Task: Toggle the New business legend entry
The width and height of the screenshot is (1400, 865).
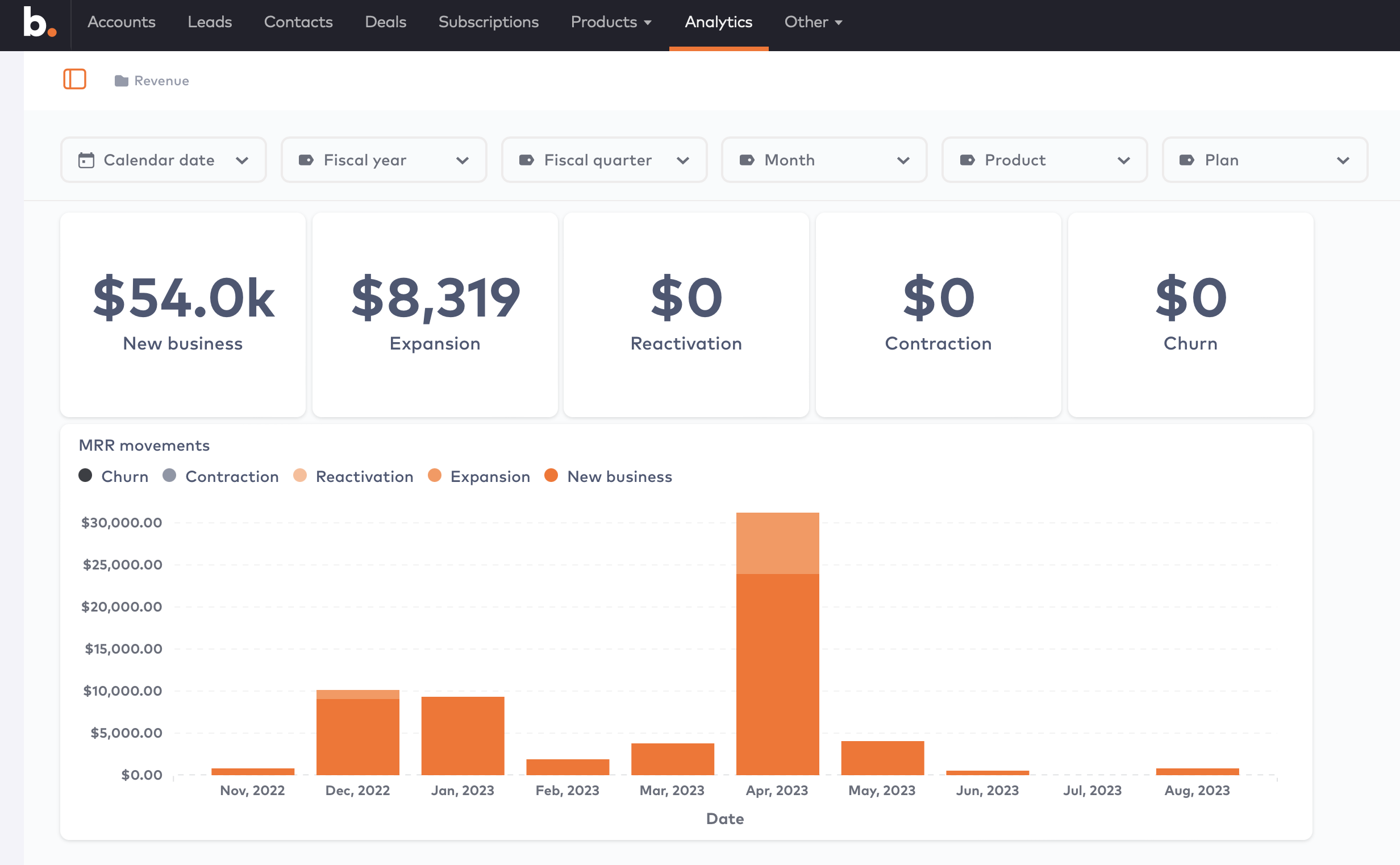Action: (x=608, y=476)
